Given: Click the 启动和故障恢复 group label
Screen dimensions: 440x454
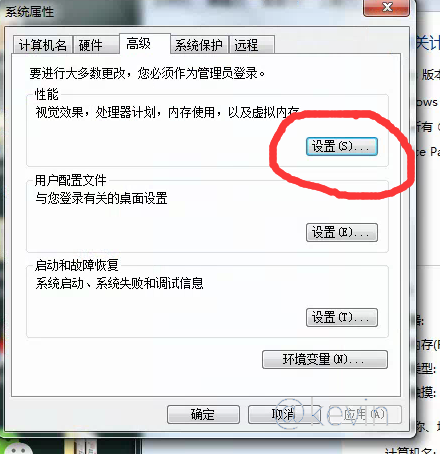Looking at the screenshot, I should click(x=77, y=265).
